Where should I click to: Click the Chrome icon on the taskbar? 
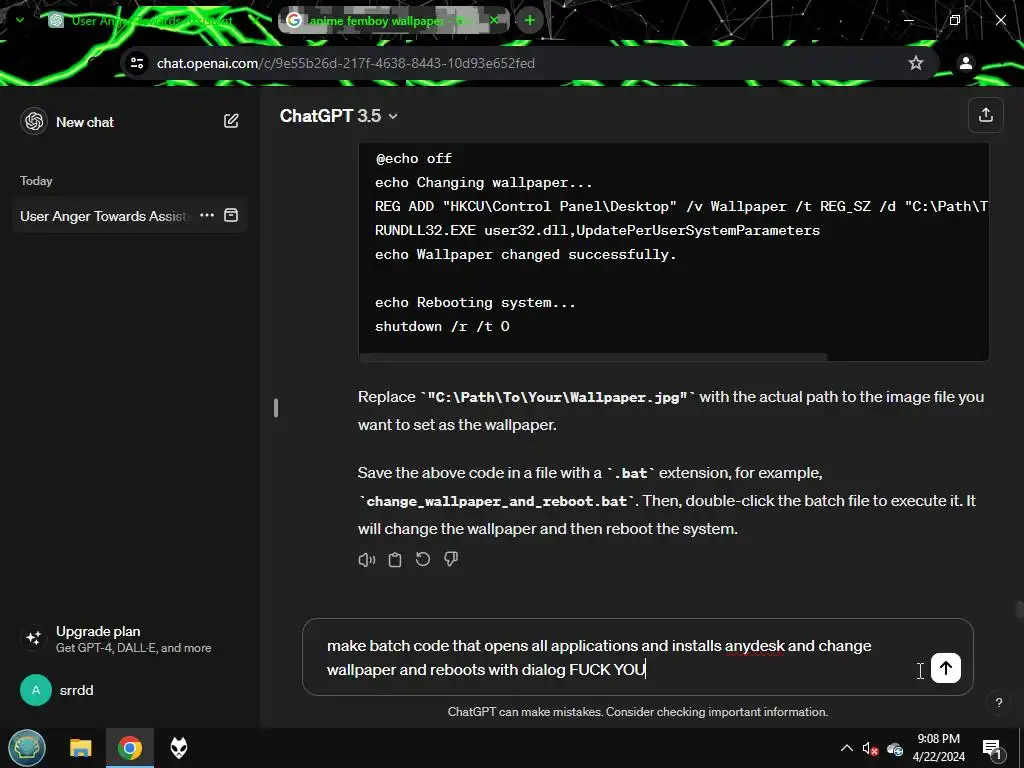point(130,748)
